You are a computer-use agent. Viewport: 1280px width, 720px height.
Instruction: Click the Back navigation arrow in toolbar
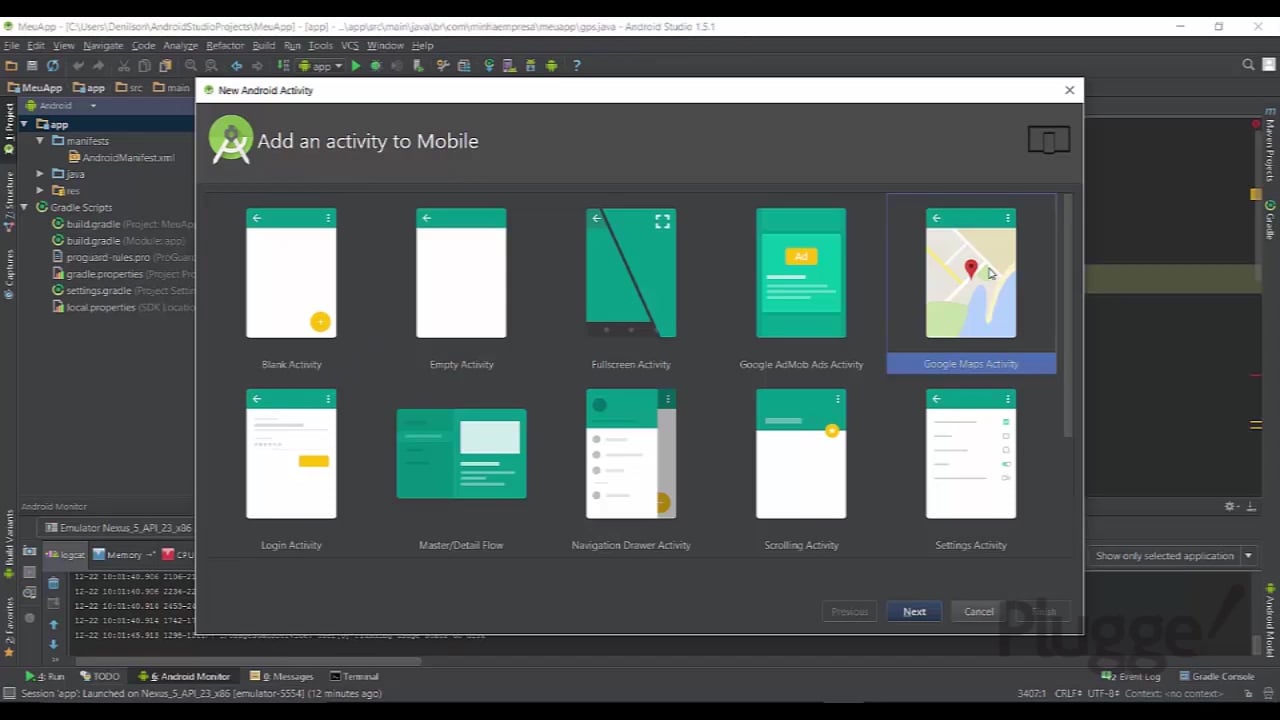(x=237, y=66)
